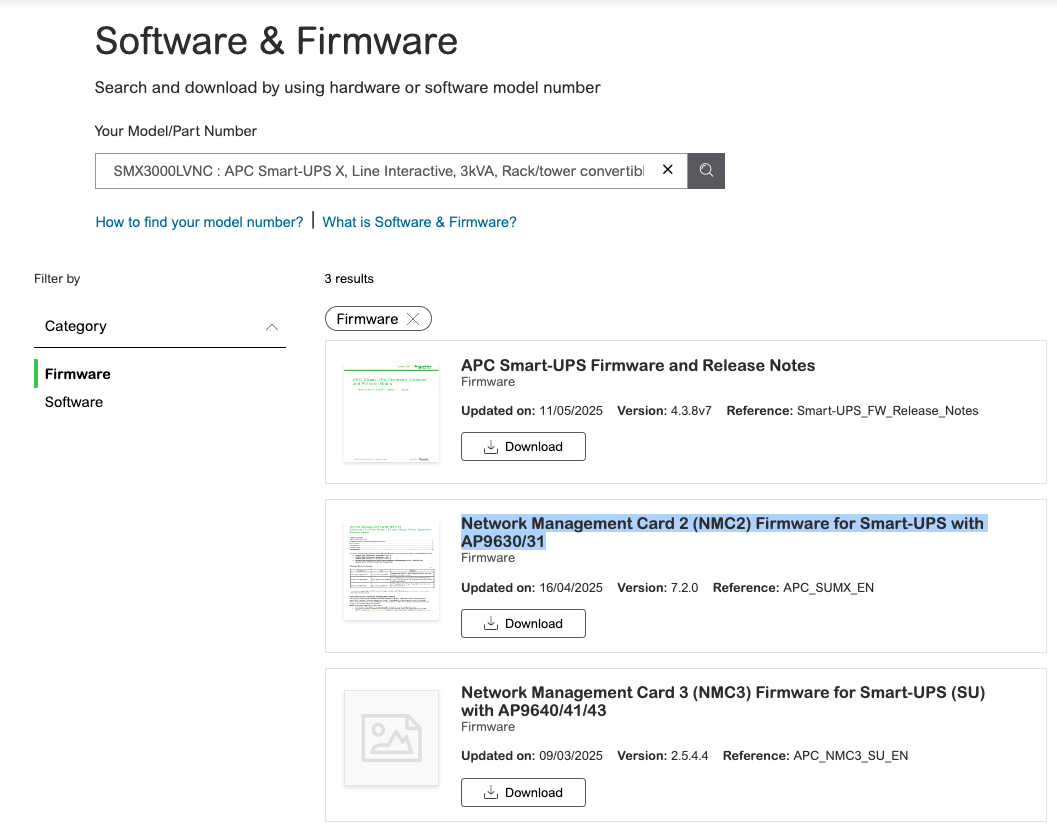Click the 'Your Model/Part Number' label

(175, 131)
